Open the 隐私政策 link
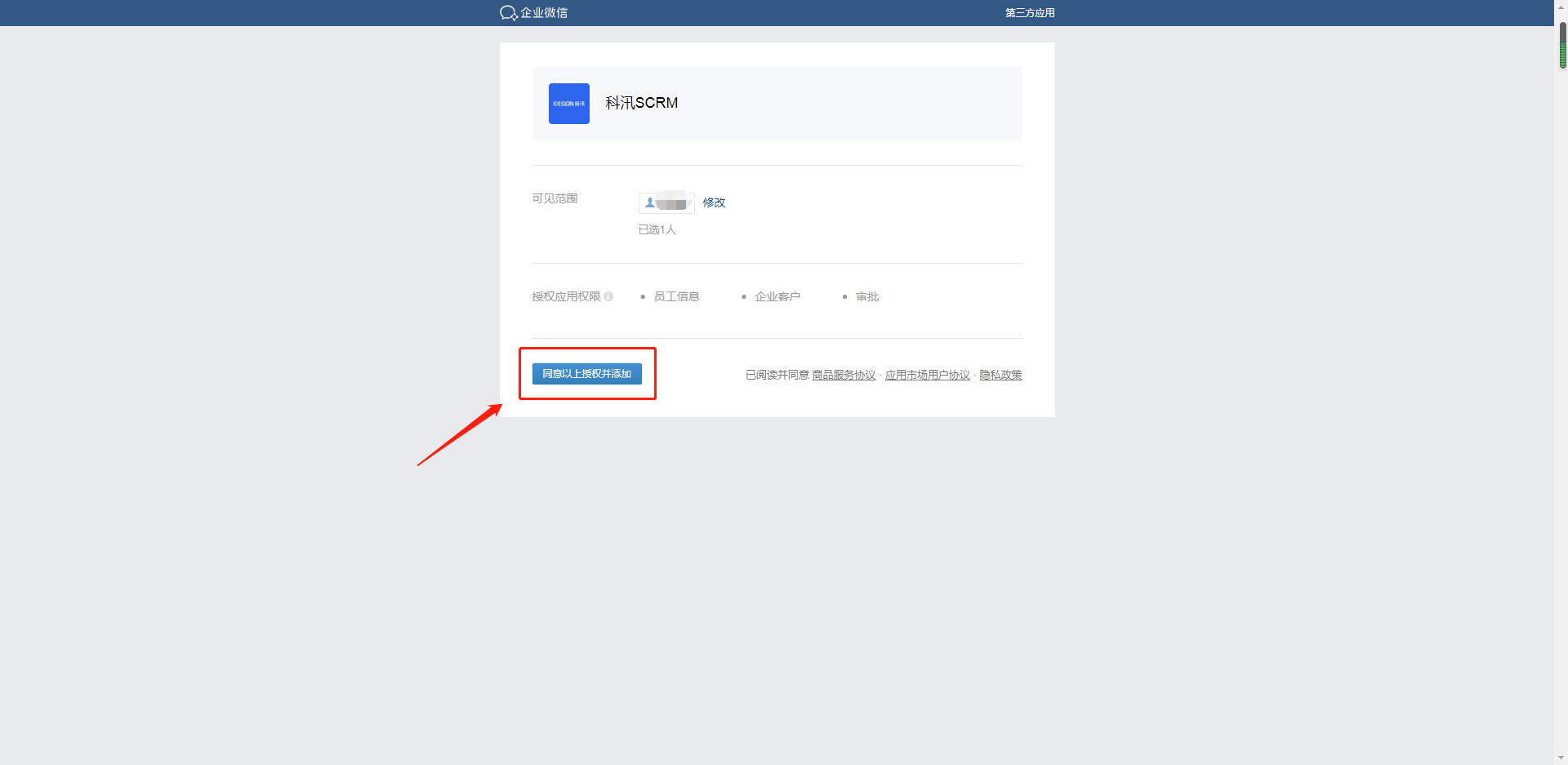This screenshot has height=765, width=1568. (1000, 375)
